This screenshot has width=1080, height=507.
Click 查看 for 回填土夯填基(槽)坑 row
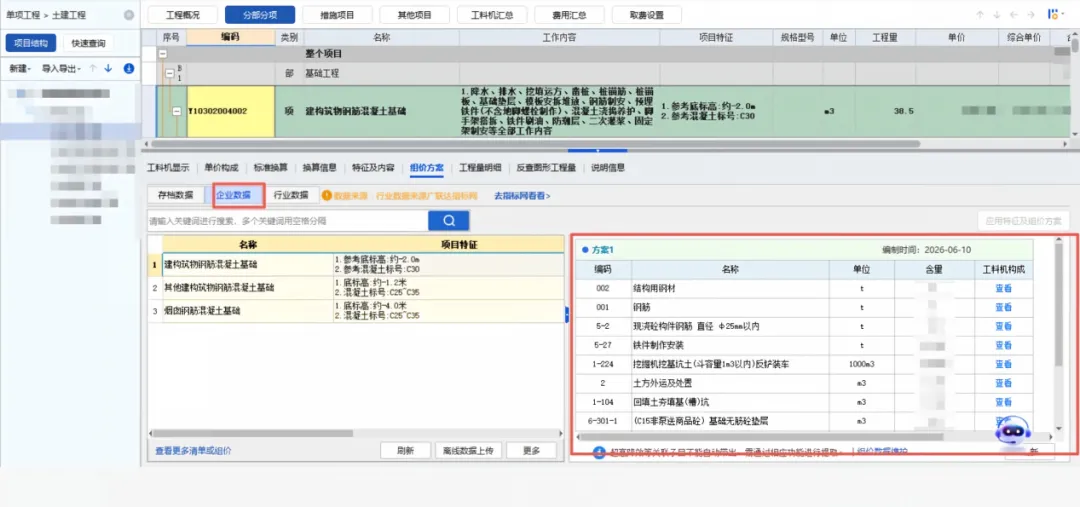click(x=1003, y=402)
